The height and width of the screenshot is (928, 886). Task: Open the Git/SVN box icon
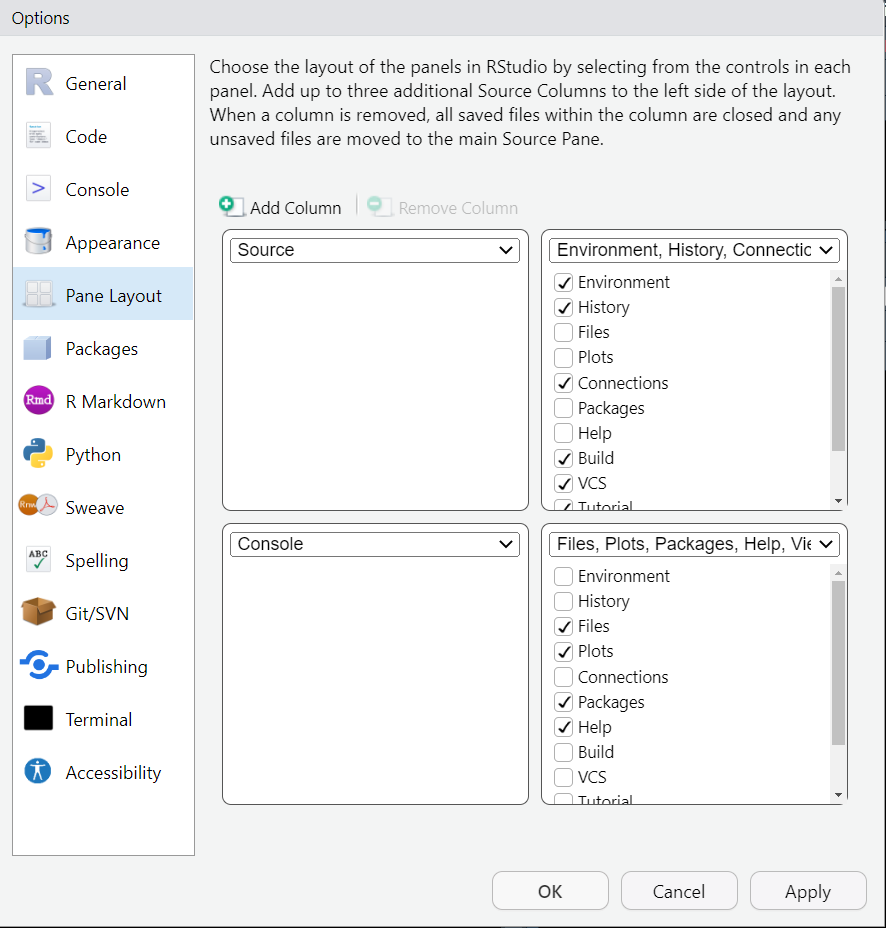pyautogui.click(x=38, y=613)
